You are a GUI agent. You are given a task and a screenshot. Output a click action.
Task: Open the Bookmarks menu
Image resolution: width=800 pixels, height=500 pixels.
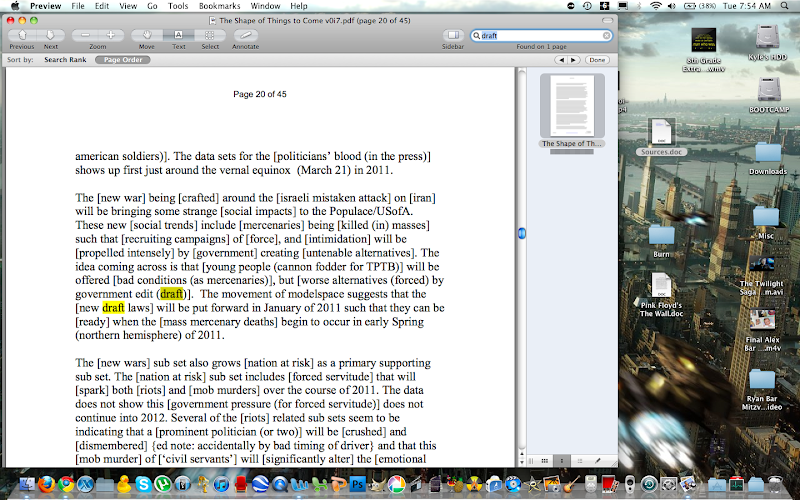point(219,6)
